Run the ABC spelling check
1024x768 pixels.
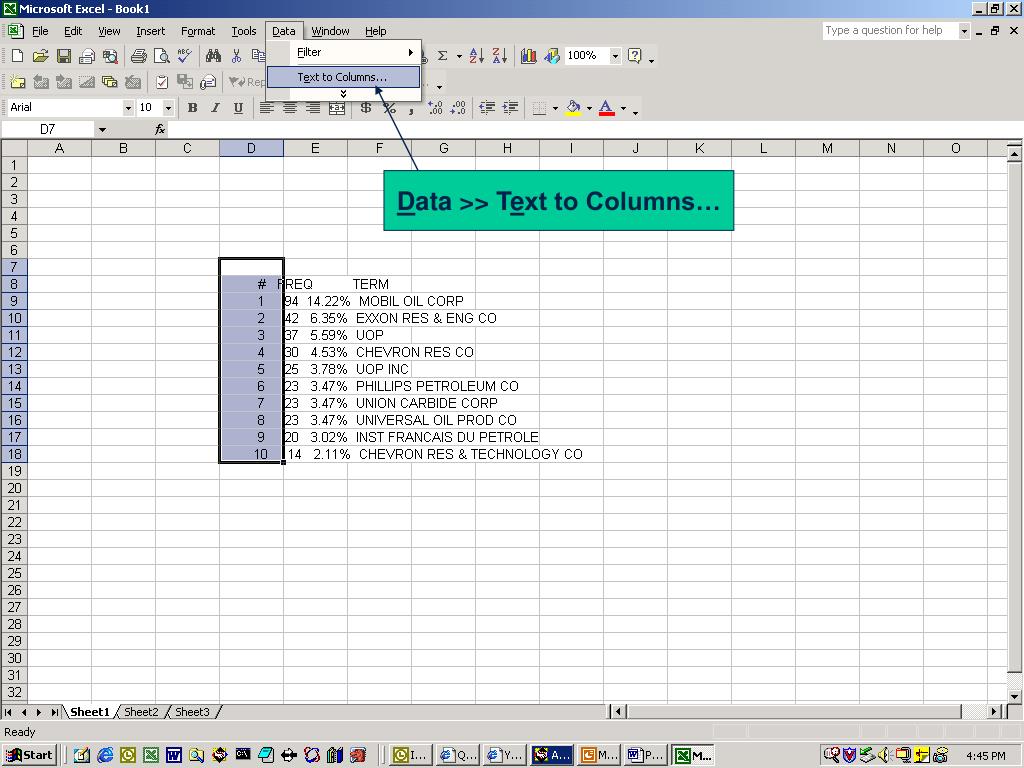point(185,56)
